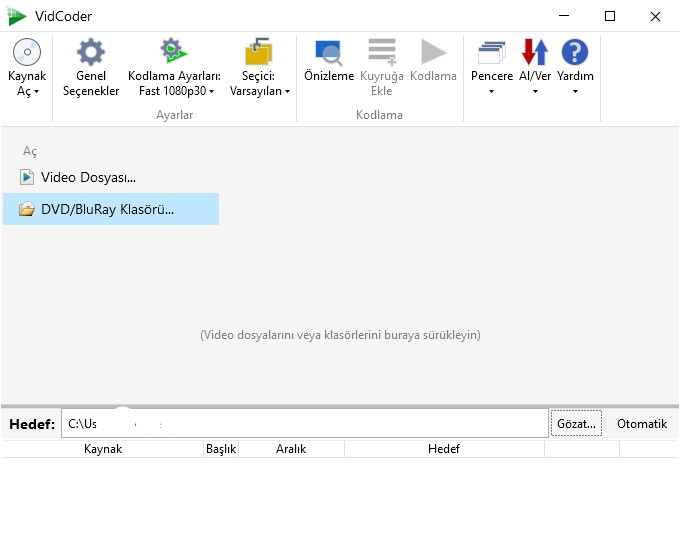Image resolution: width=680 pixels, height=548 pixels.
Task: Click the Başlık column header
Action: pyautogui.click(x=221, y=449)
